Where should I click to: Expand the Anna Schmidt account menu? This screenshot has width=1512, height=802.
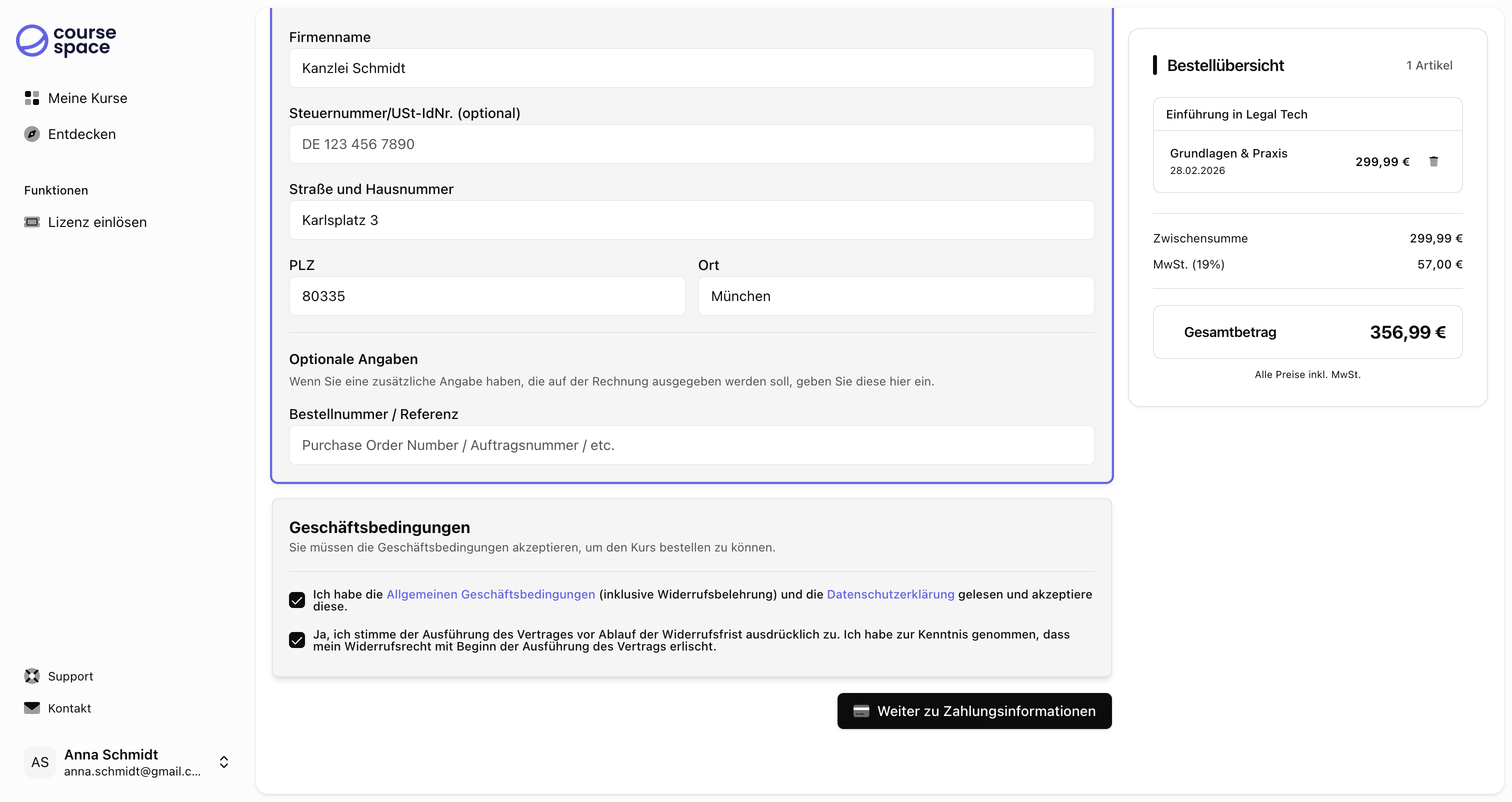click(x=223, y=762)
